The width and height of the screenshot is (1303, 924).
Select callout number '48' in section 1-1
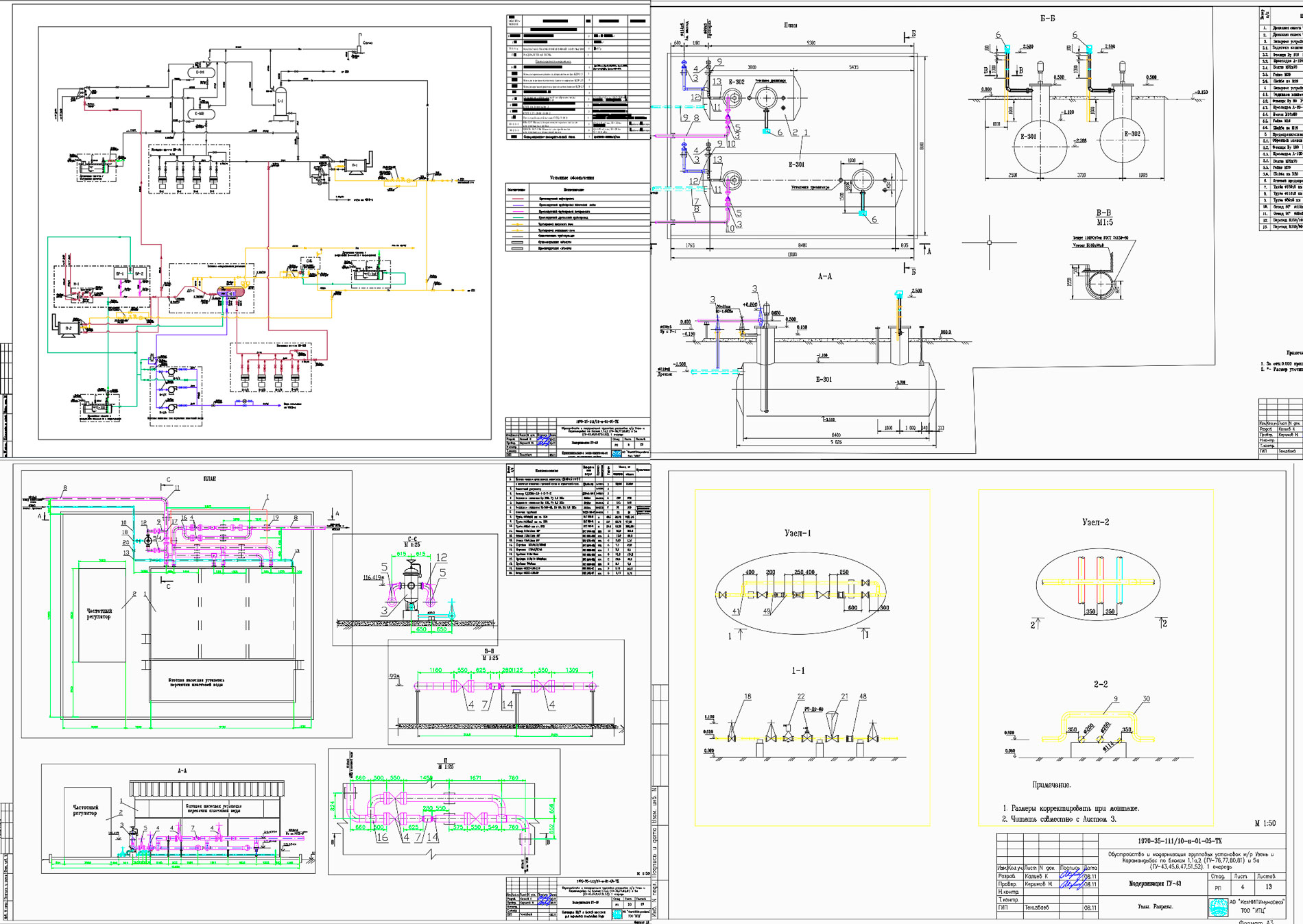863,696
